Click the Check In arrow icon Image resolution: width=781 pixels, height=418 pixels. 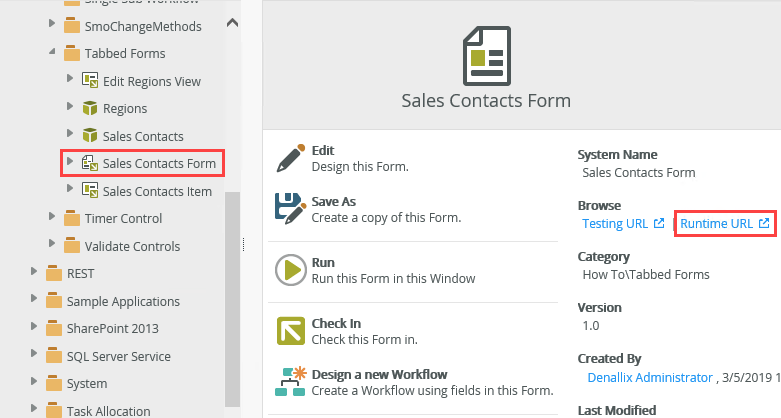tap(290, 330)
